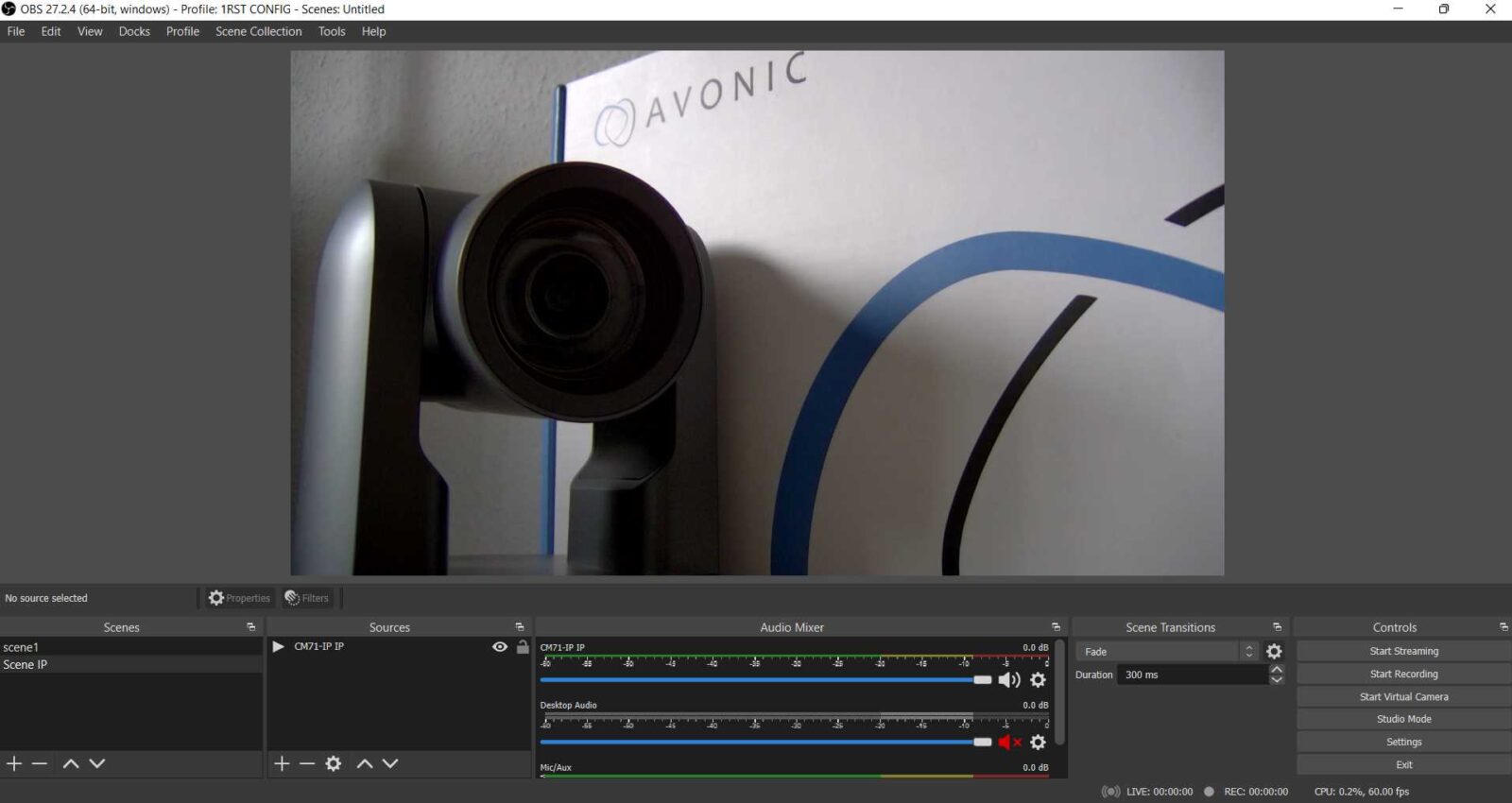Pop out the Controls dock
This screenshot has height=803, width=1512.
[1503, 627]
